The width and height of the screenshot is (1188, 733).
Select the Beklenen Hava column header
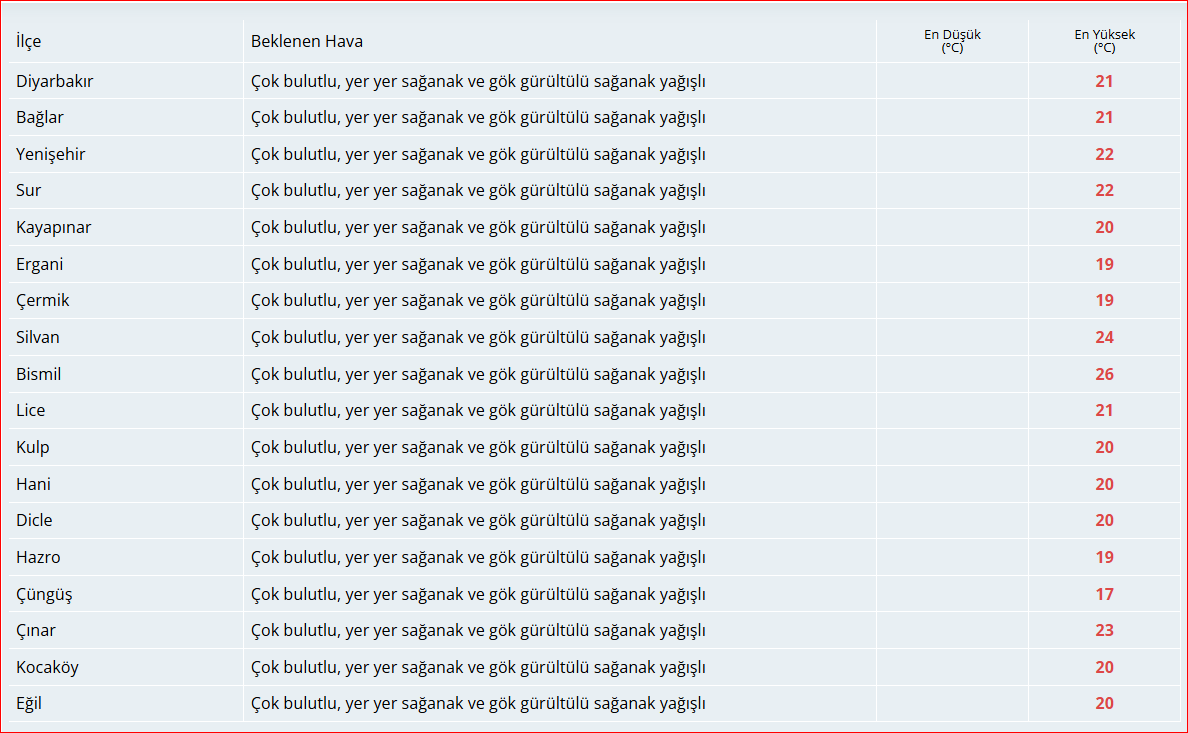pos(307,42)
